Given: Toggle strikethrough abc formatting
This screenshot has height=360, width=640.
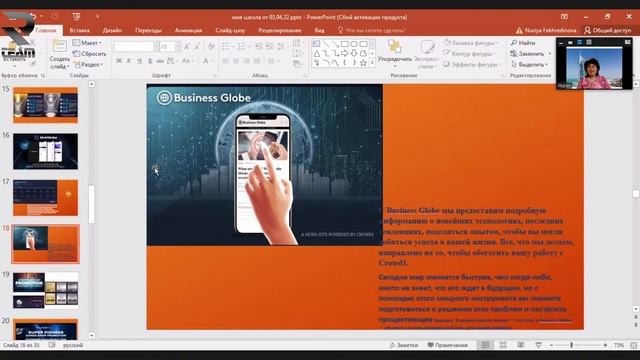Looking at the screenshot, I should [160, 61].
